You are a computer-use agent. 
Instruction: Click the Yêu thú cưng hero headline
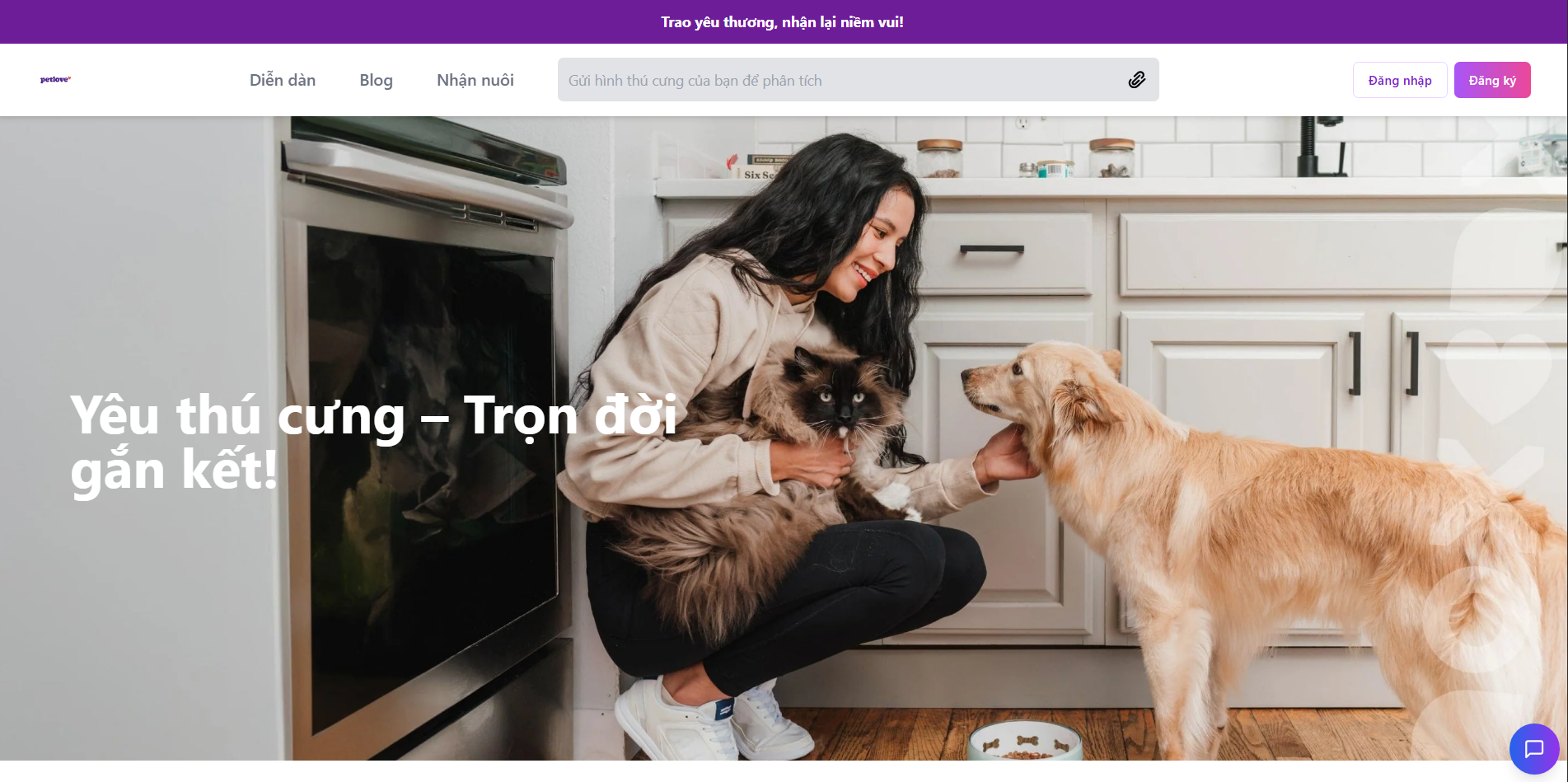373,443
